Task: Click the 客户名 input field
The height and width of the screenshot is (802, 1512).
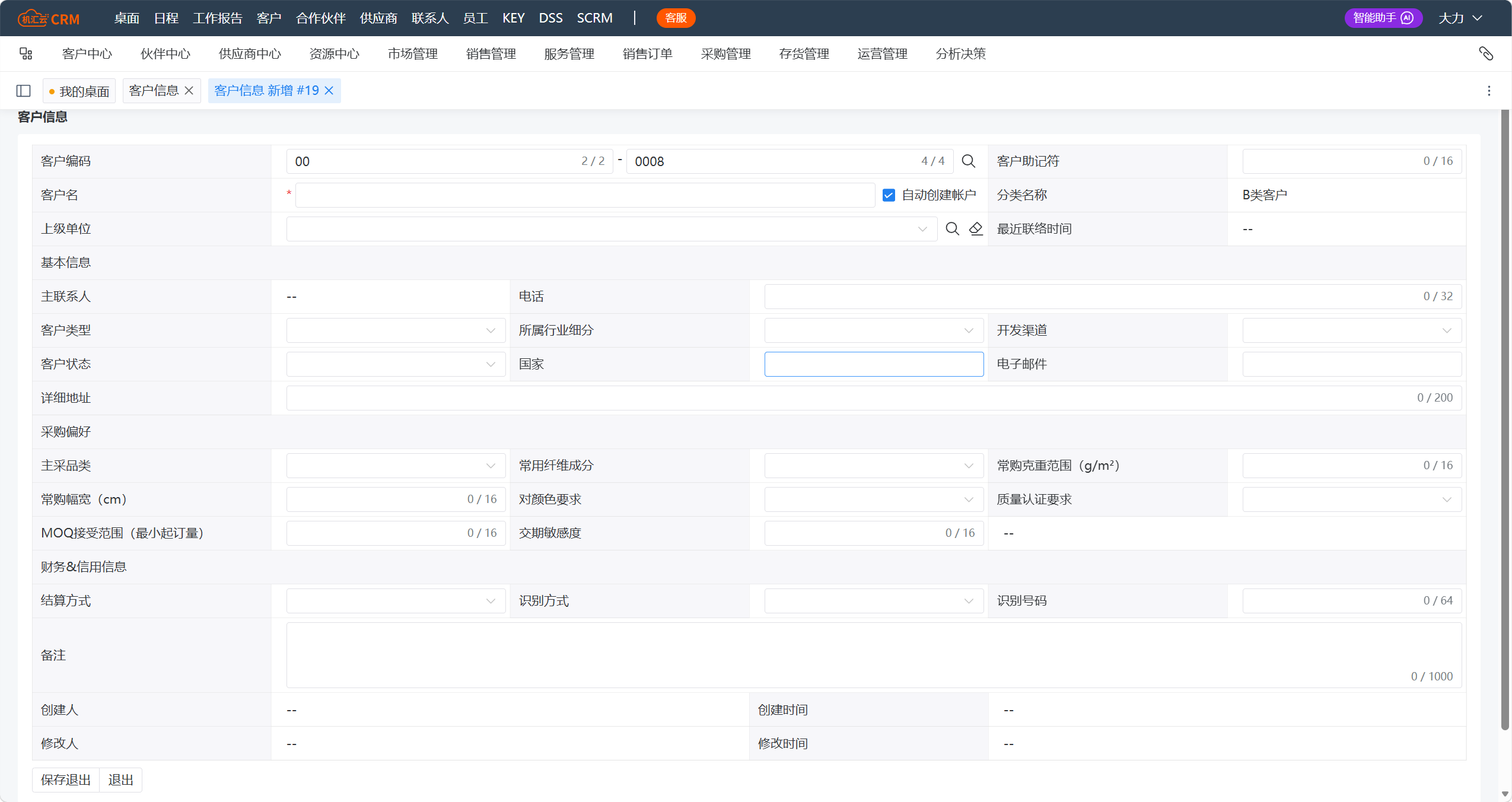Action: (x=585, y=195)
